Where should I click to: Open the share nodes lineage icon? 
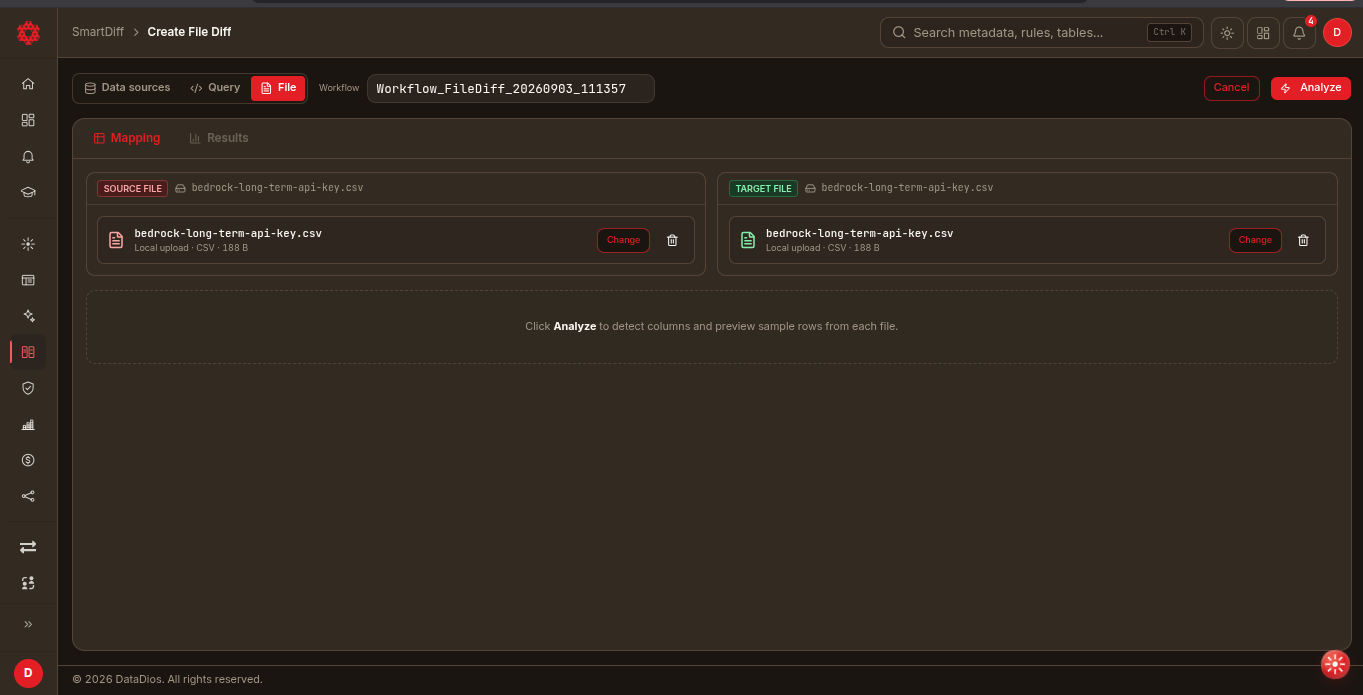[28, 496]
